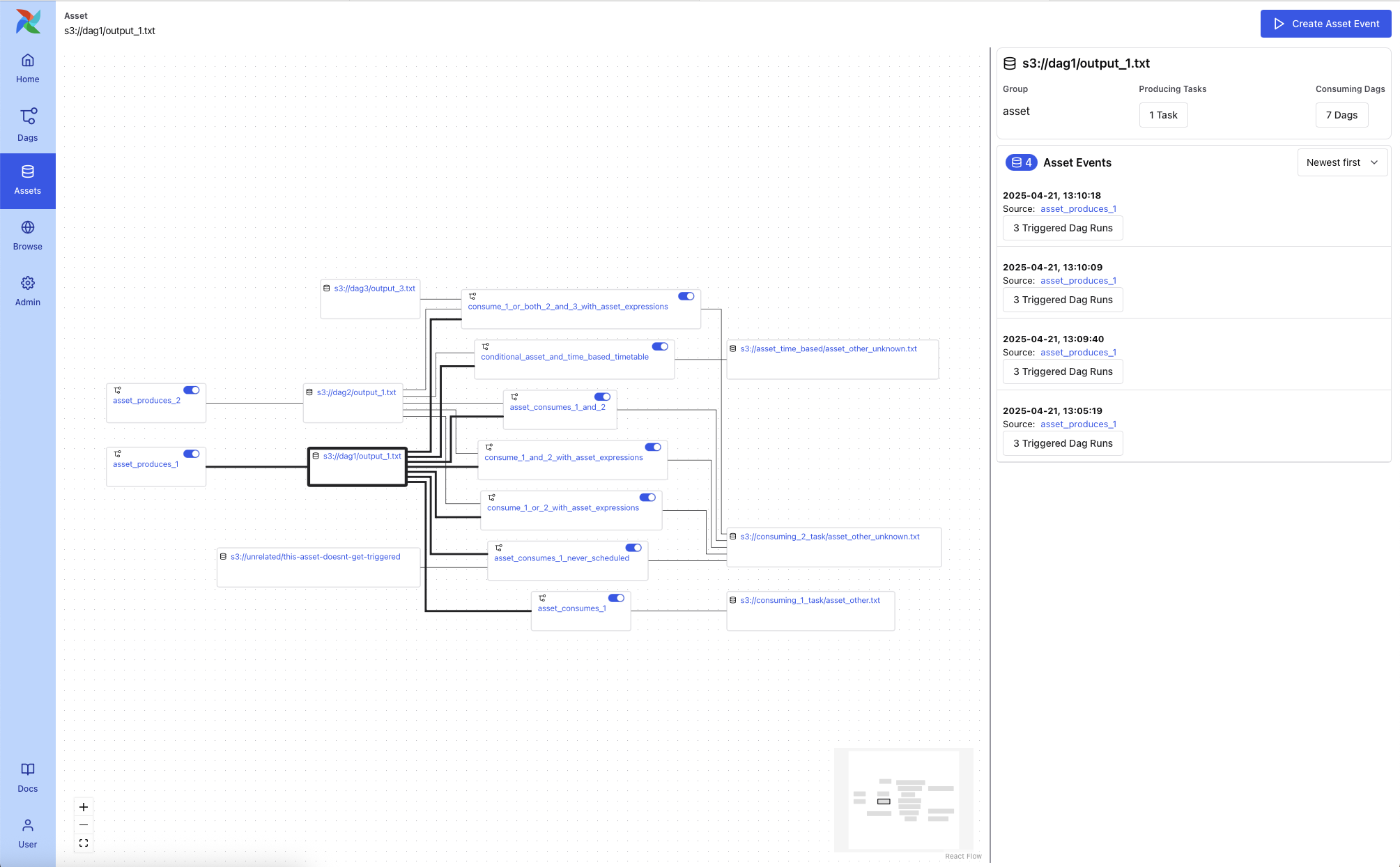Open the 3 Triggered Dag Runs for the 13:05:19 event
Screen dimensions: 1400x867
[x=1063, y=443]
